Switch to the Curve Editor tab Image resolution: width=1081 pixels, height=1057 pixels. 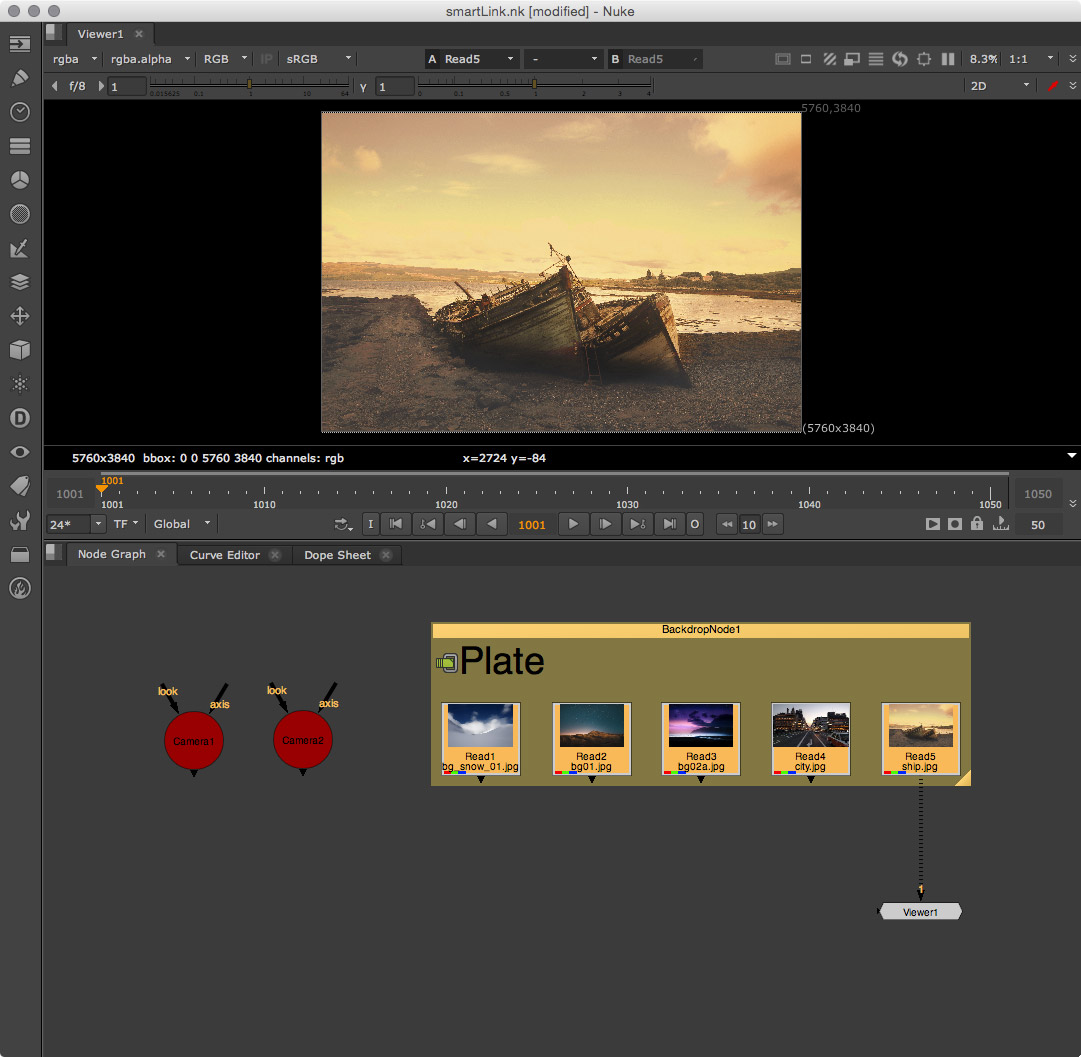(x=225, y=555)
